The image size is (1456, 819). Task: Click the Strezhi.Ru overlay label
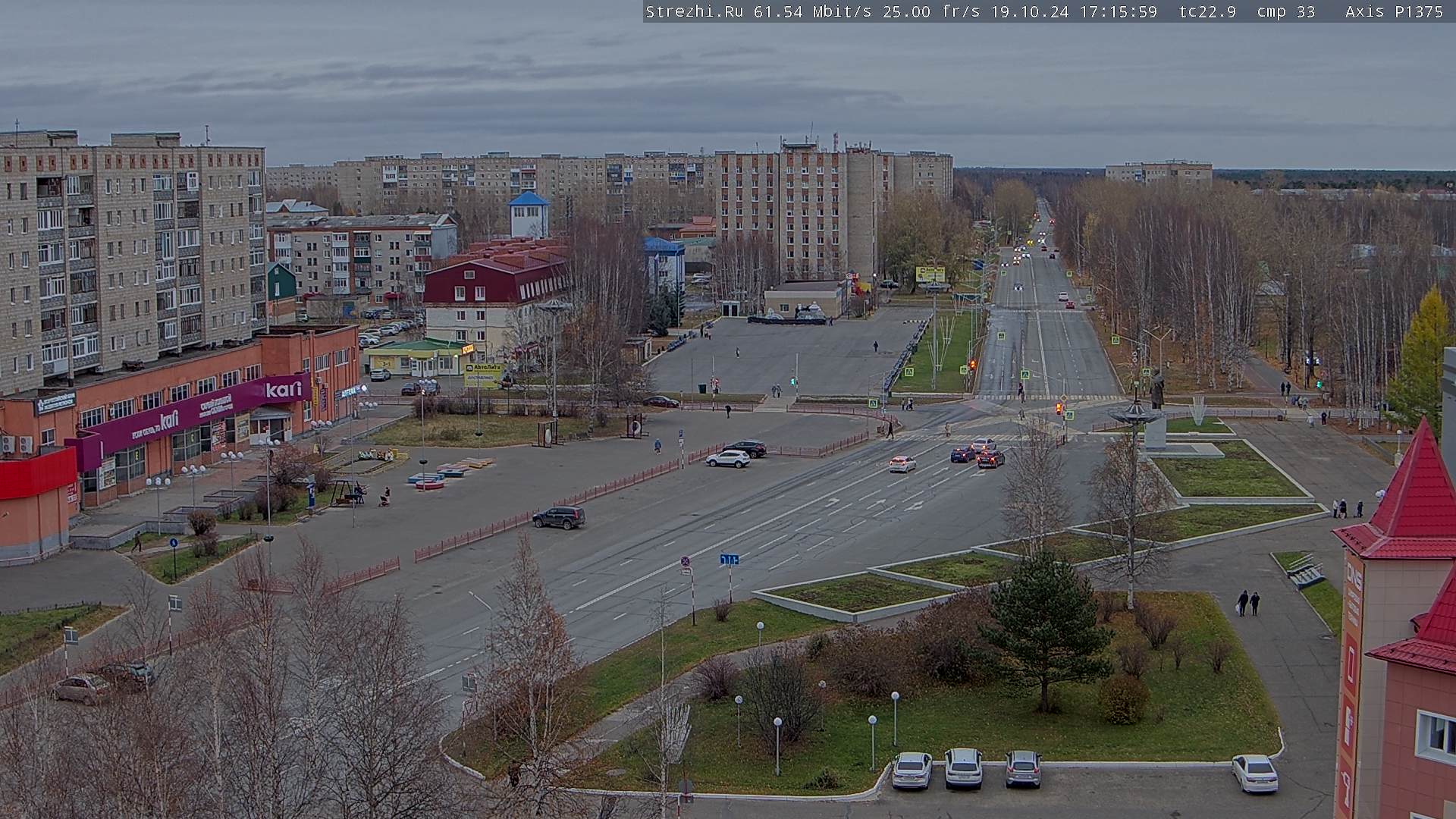695,11
